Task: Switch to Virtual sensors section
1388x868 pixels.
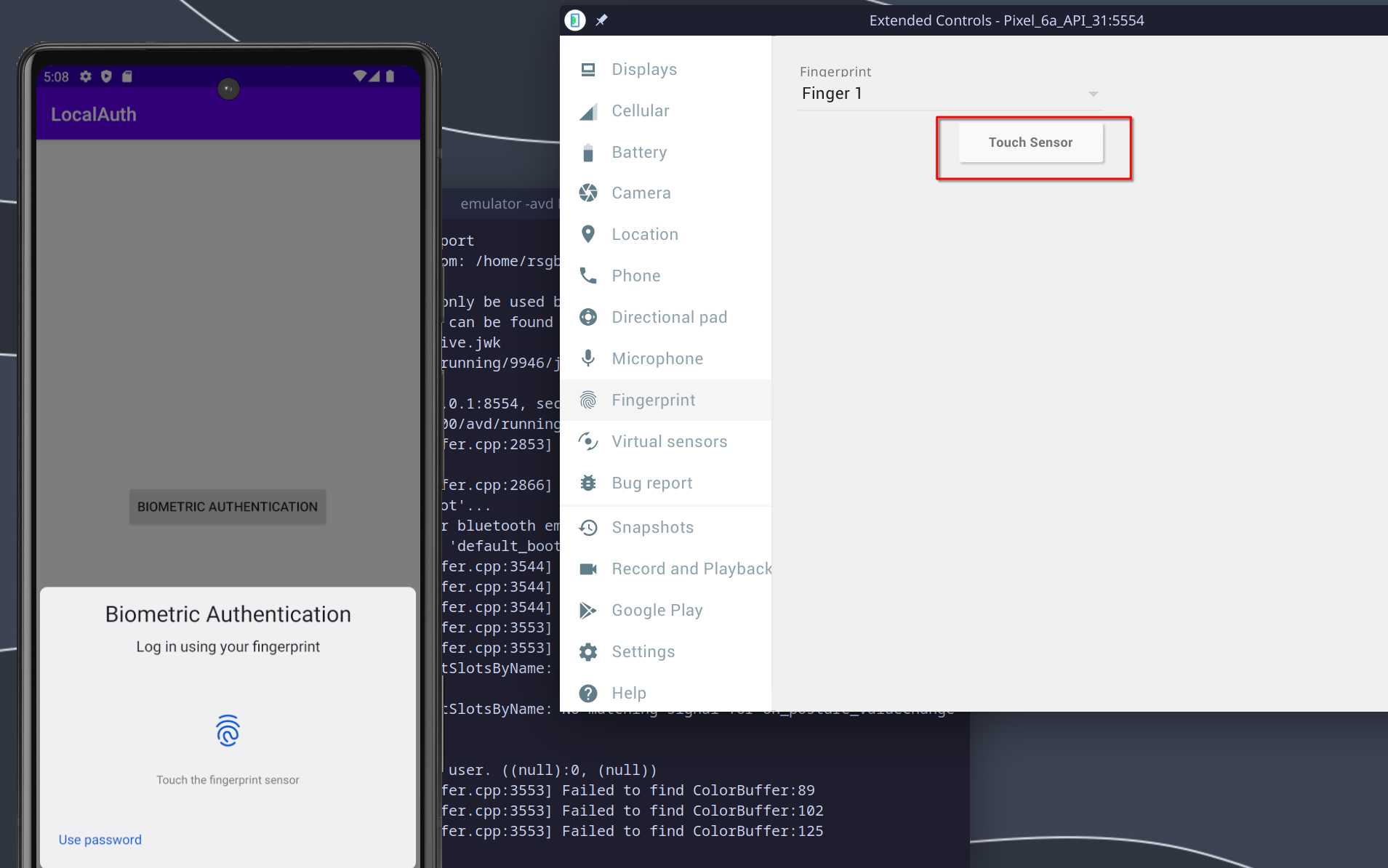Action: pyautogui.click(x=668, y=442)
